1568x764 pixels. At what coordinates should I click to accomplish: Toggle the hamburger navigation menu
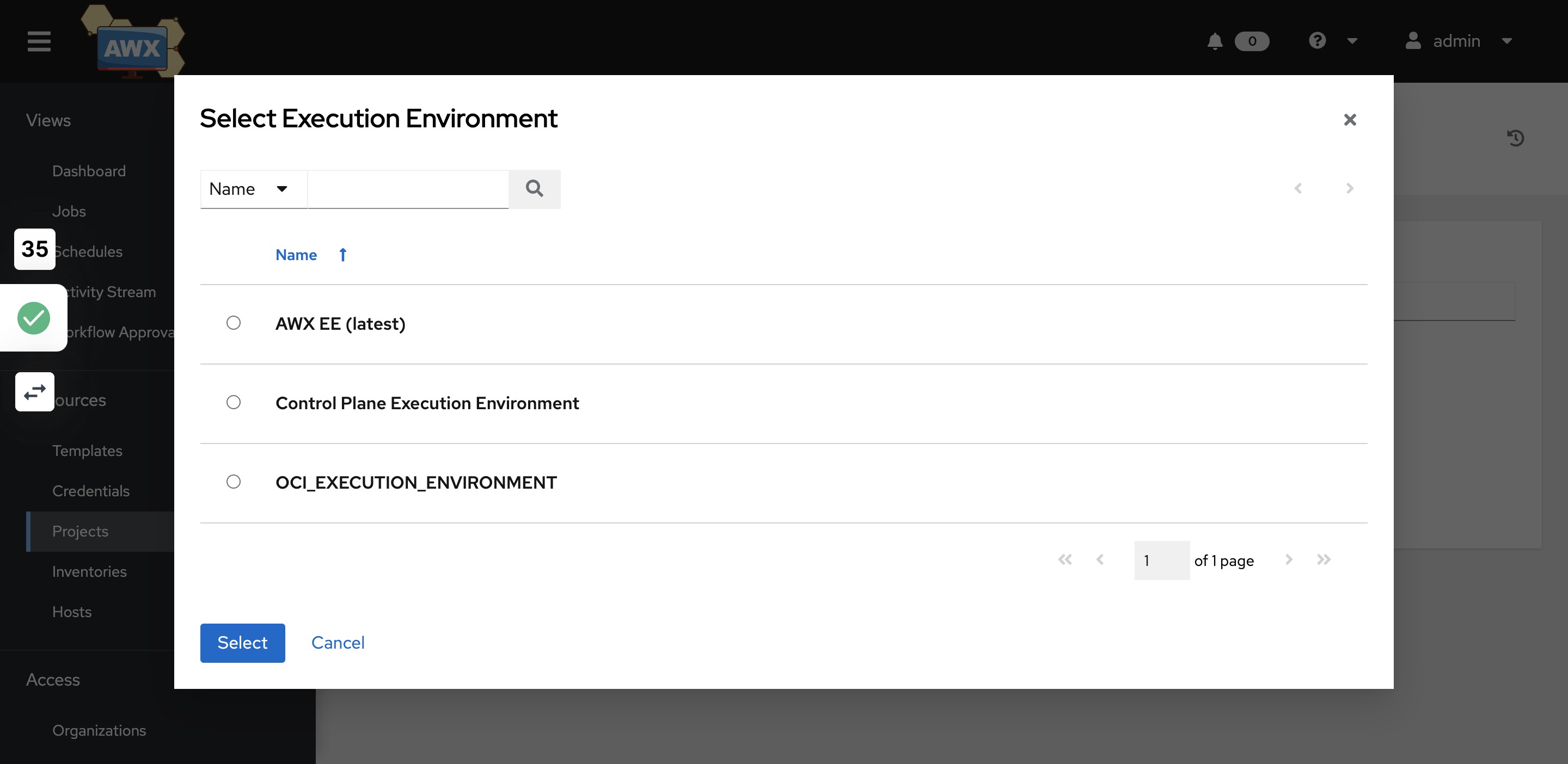[x=39, y=41]
